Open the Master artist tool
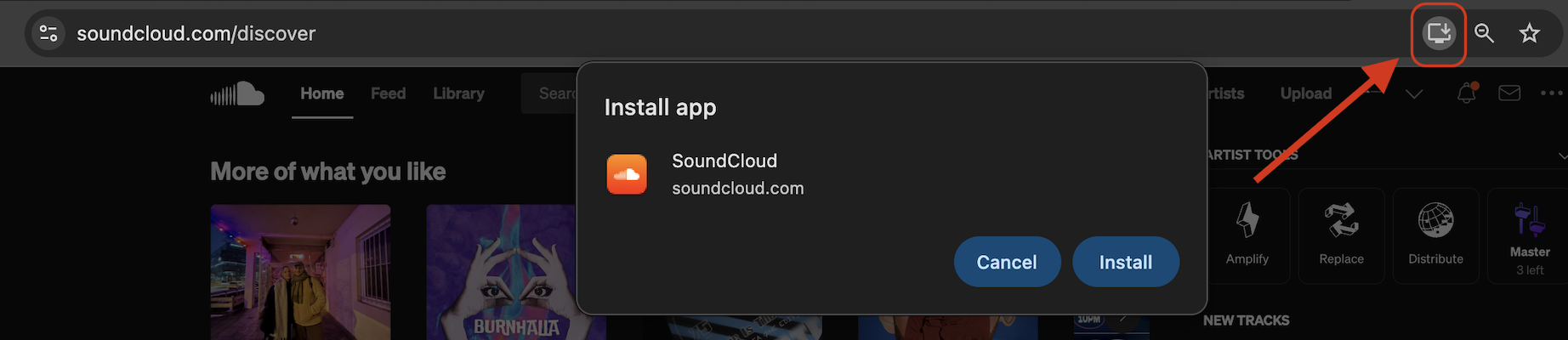Image resolution: width=1568 pixels, height=340 pixels. coord(1529,235)
